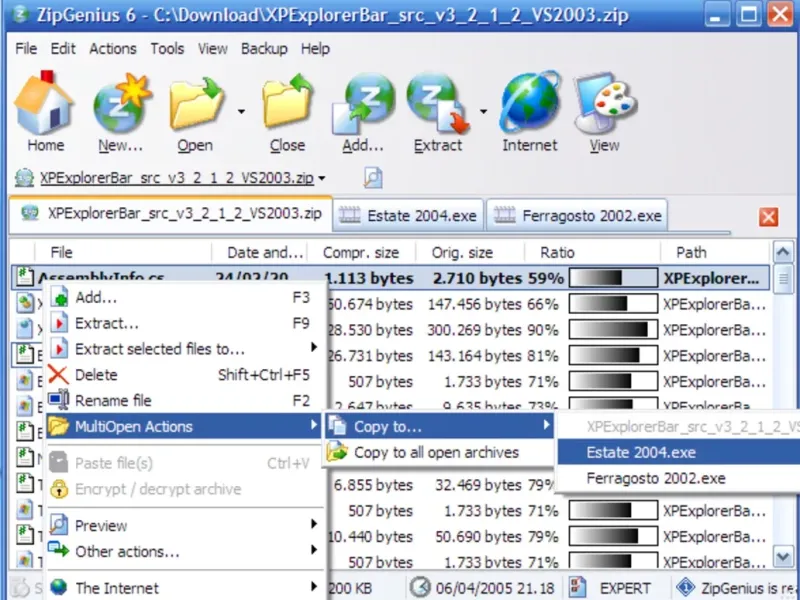Choose Delete in context menu

coord(186,375)
